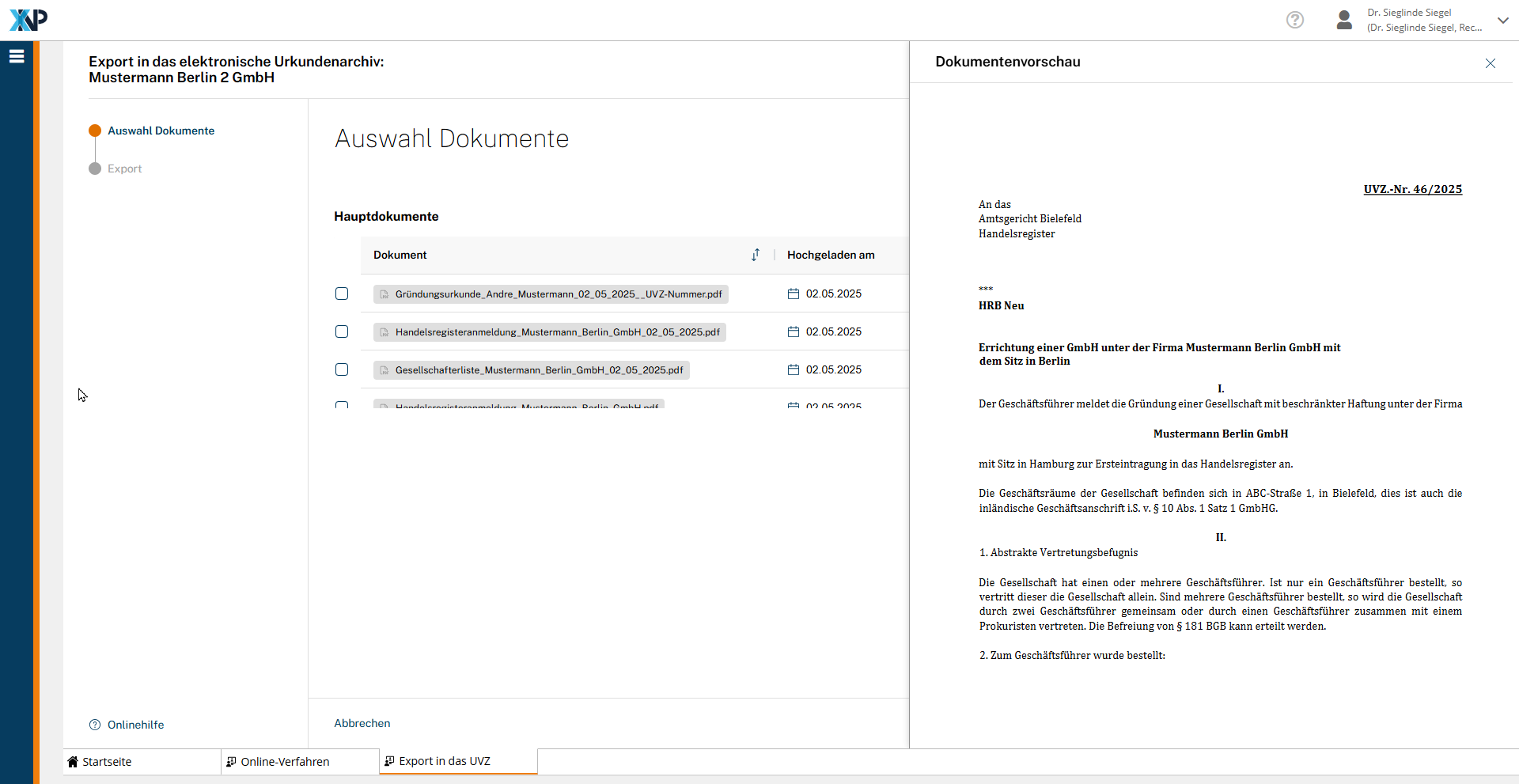Go to the Export wizard step

click(x=124, y=169)
